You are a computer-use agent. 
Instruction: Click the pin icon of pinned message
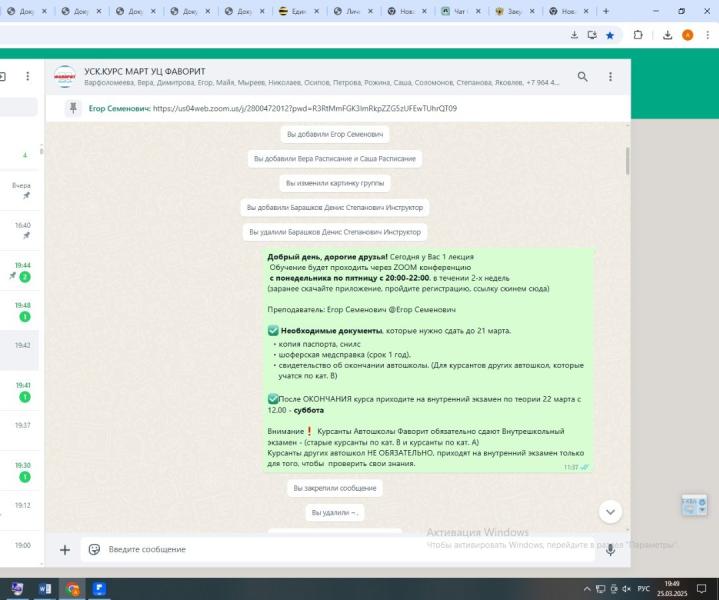pyautogui.click(x=73, y=108)
